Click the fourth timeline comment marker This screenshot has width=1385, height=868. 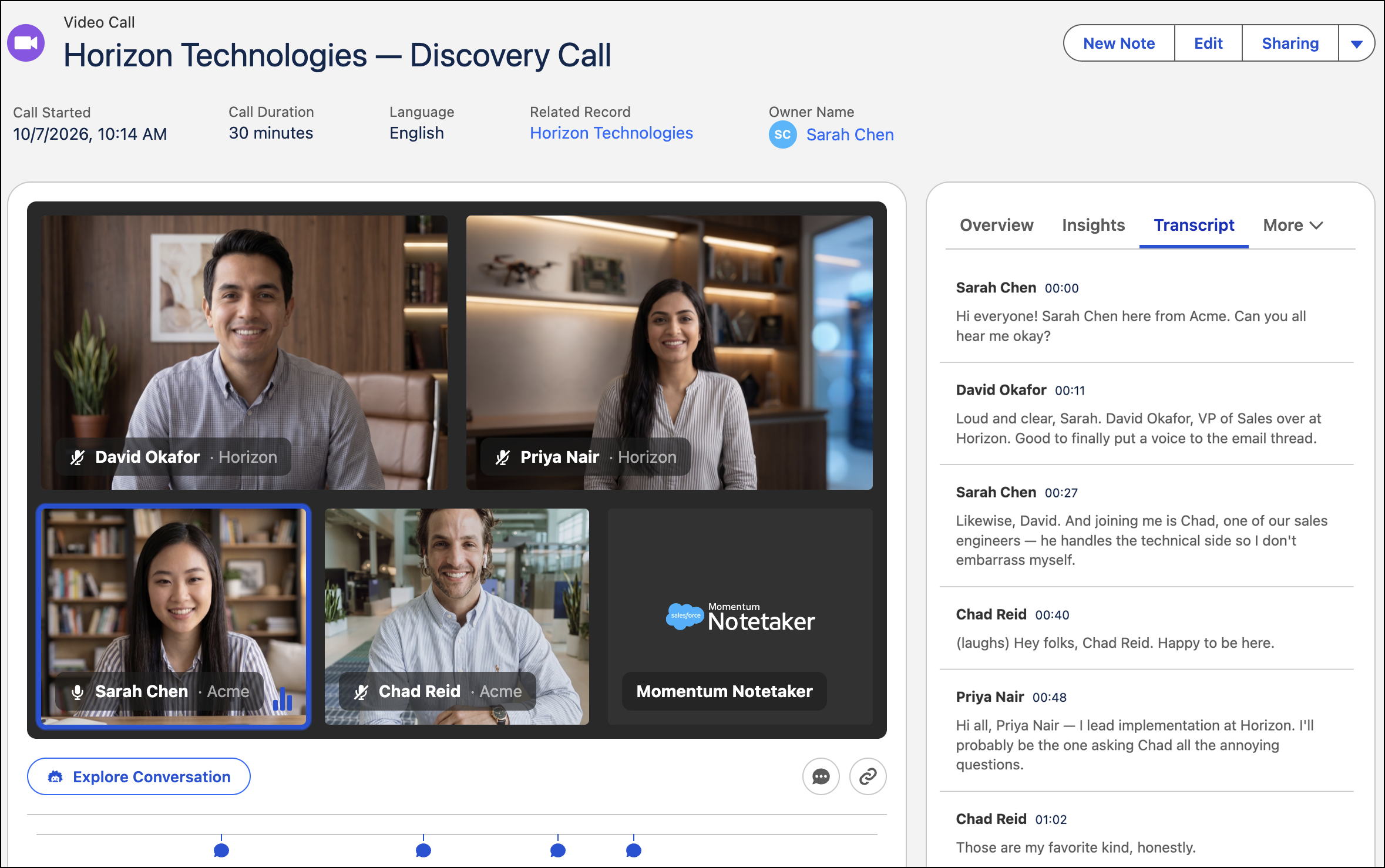(x=634, y=850)
